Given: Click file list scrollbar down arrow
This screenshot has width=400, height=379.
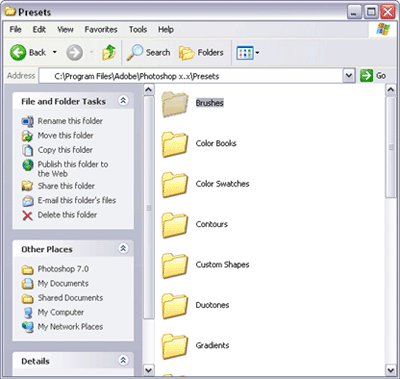Looking at the screenshot, I should [390, 370].
